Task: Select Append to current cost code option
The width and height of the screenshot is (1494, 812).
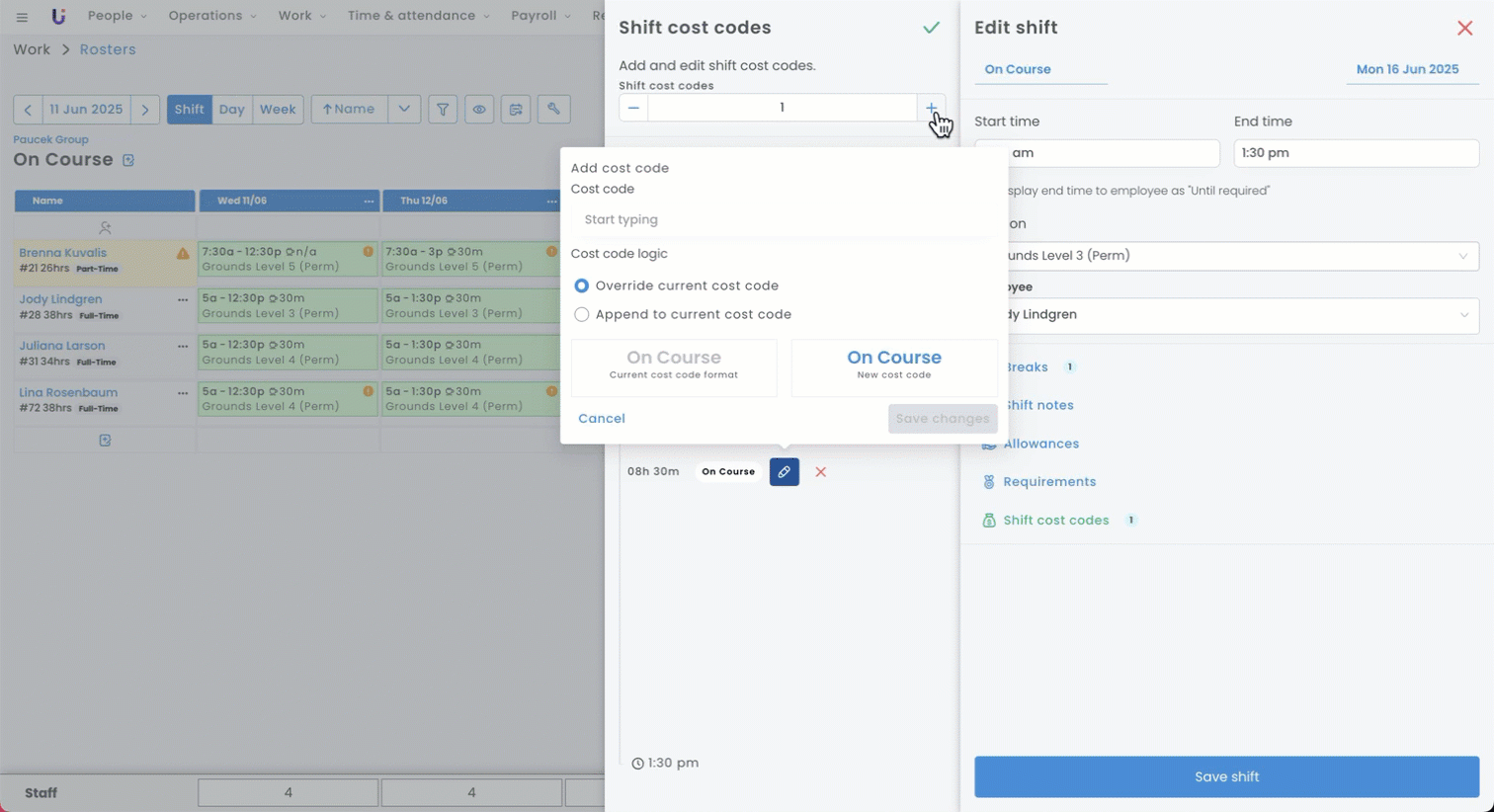Action: [582, 314]
